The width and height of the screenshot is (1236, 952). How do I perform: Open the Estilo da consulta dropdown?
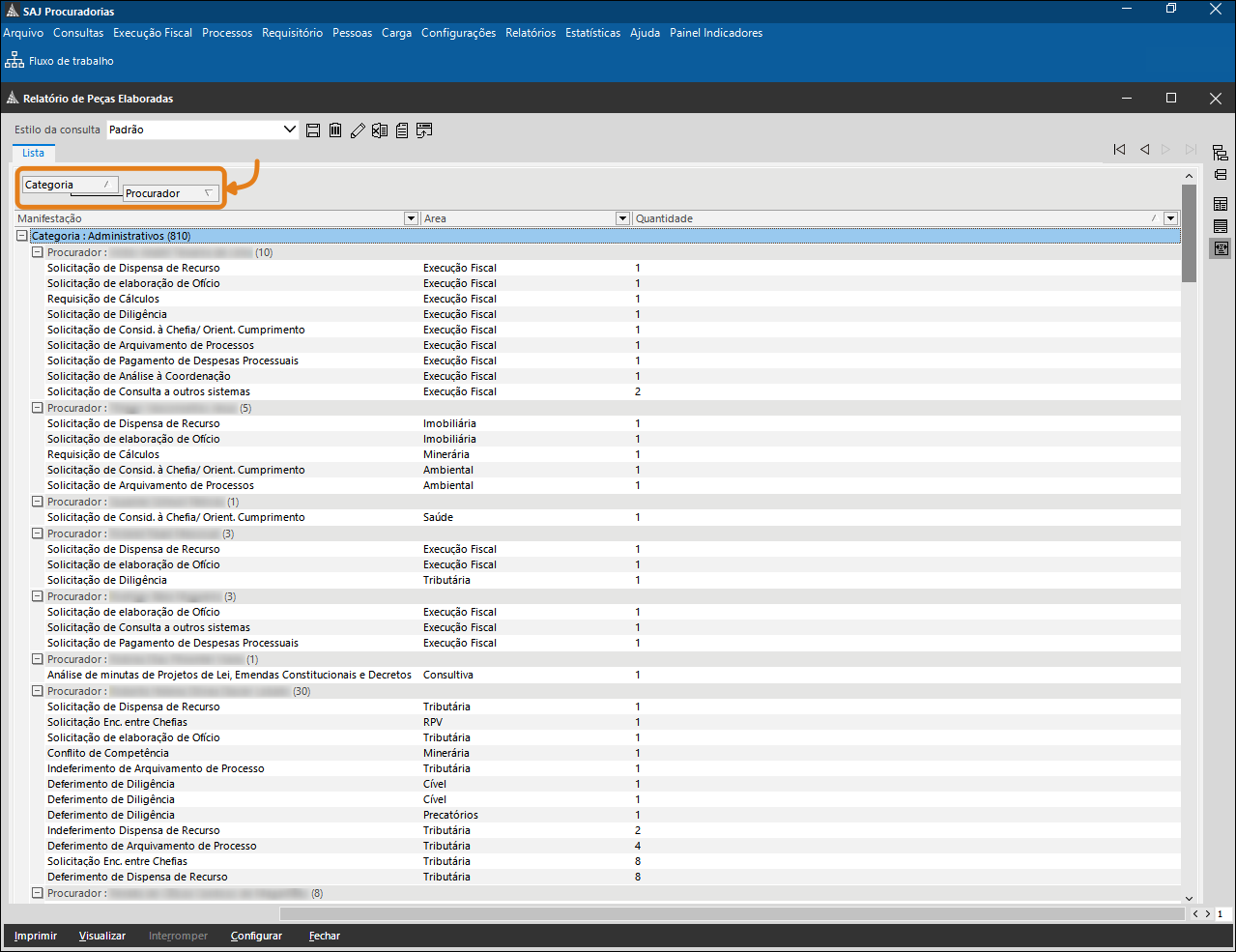pos(290,130)
